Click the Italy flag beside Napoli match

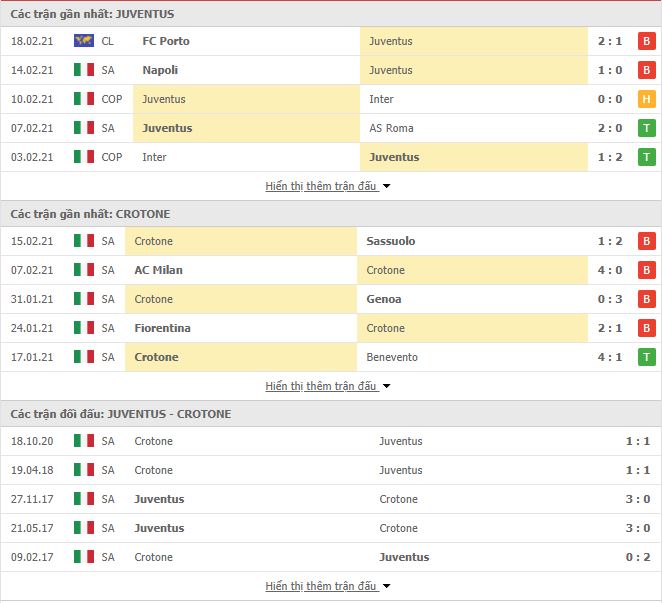point(84,70)
